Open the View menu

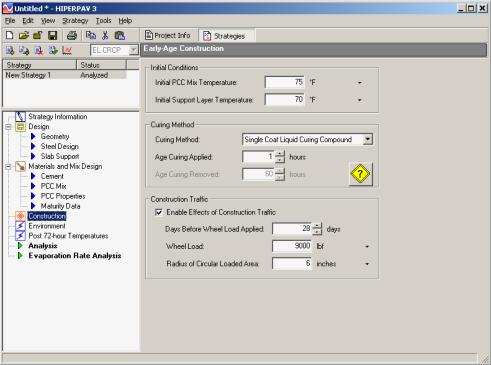(48, 21)
